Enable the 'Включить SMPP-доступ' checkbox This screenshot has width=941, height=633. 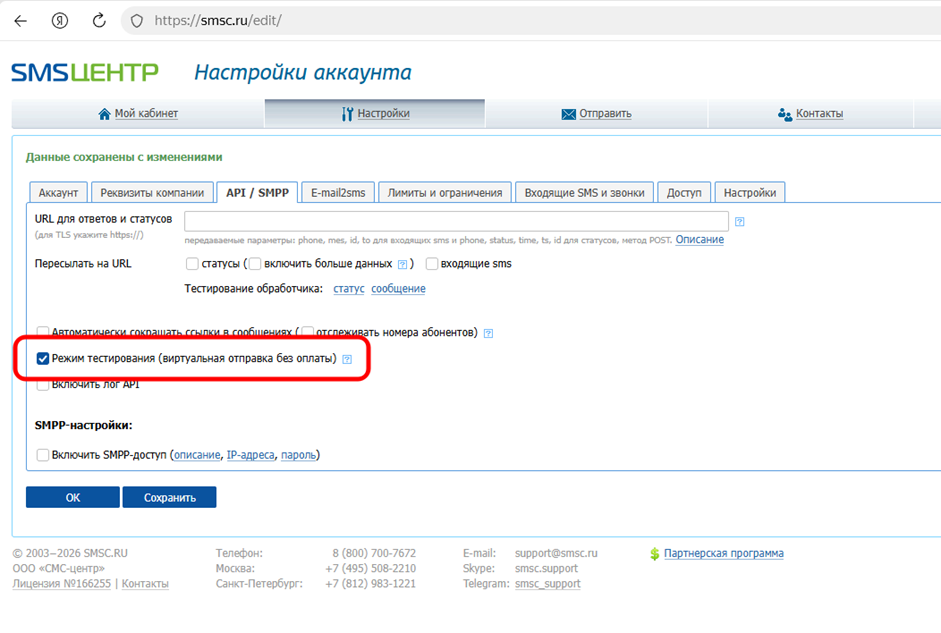coord(43,455)
